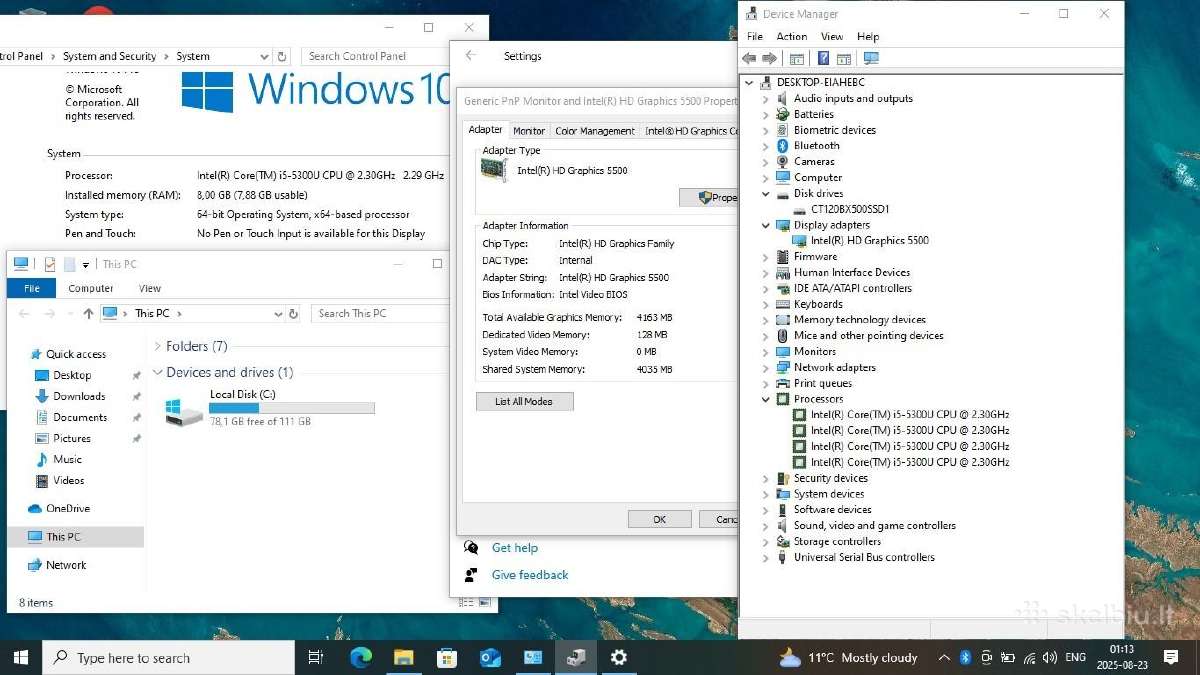Click the Bluetooth category icon in Device Manager

click(x=782, y=146)
